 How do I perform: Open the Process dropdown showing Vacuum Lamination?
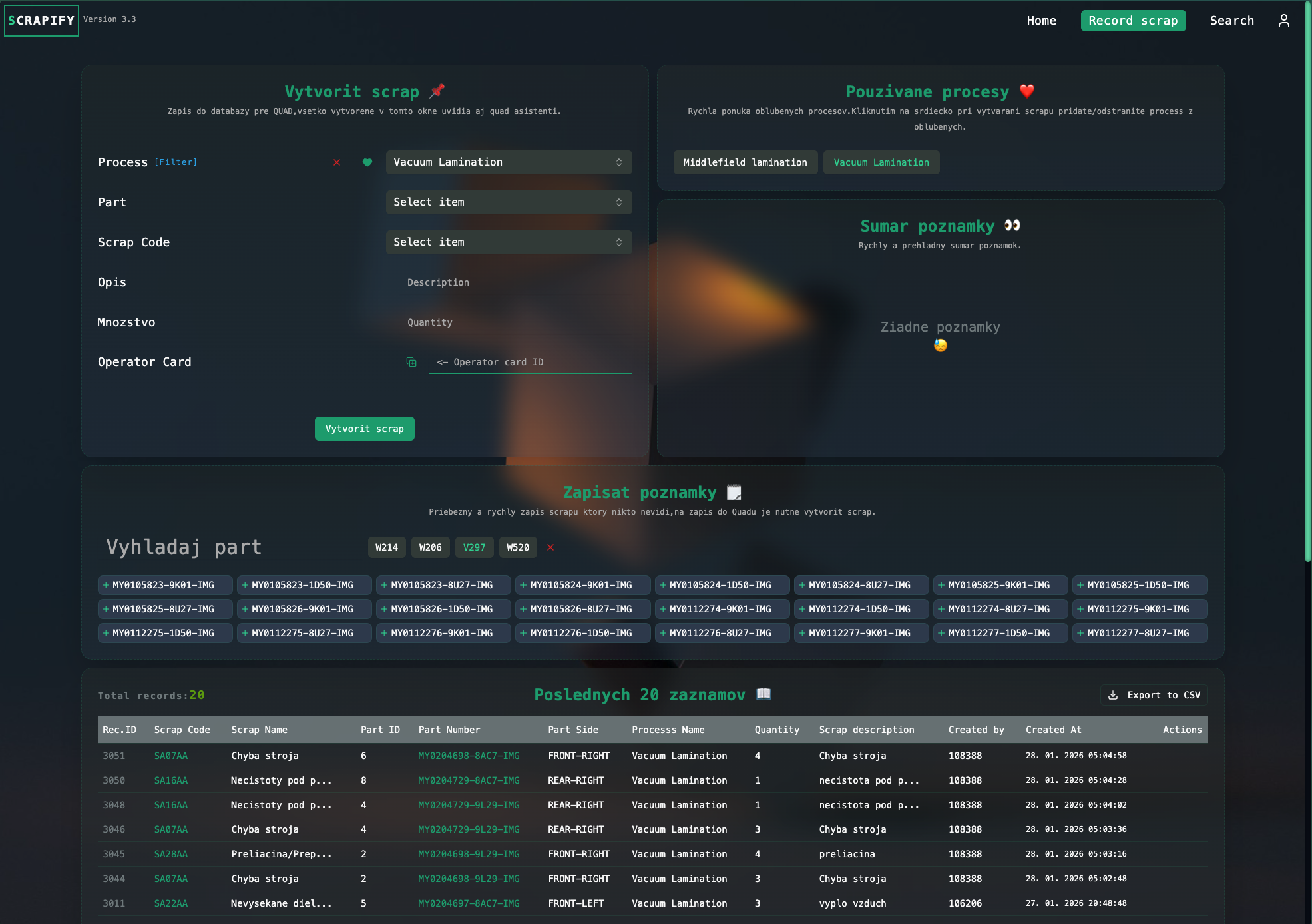[509, 162]
